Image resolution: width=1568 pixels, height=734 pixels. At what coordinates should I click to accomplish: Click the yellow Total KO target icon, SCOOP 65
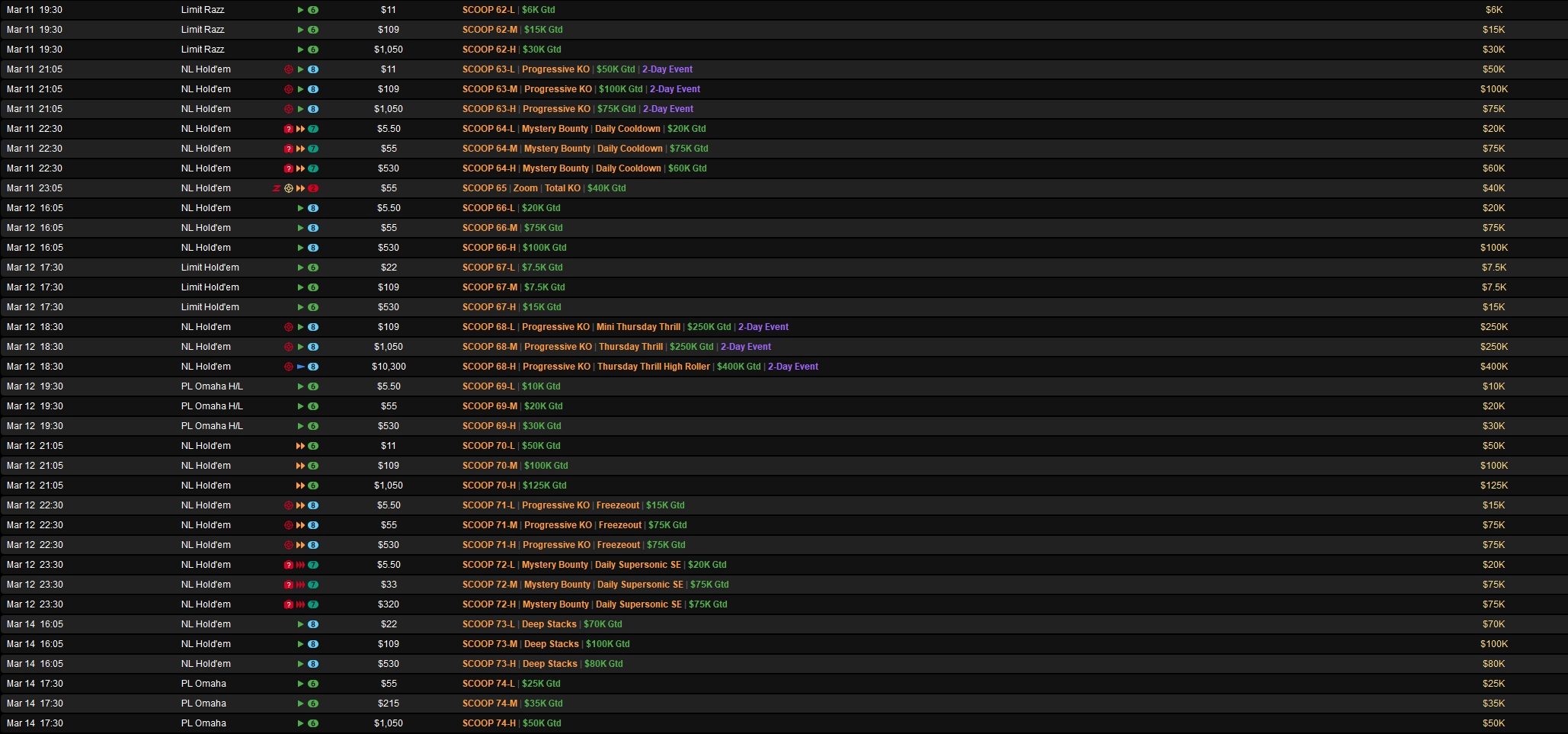click(x=289, y=188)
